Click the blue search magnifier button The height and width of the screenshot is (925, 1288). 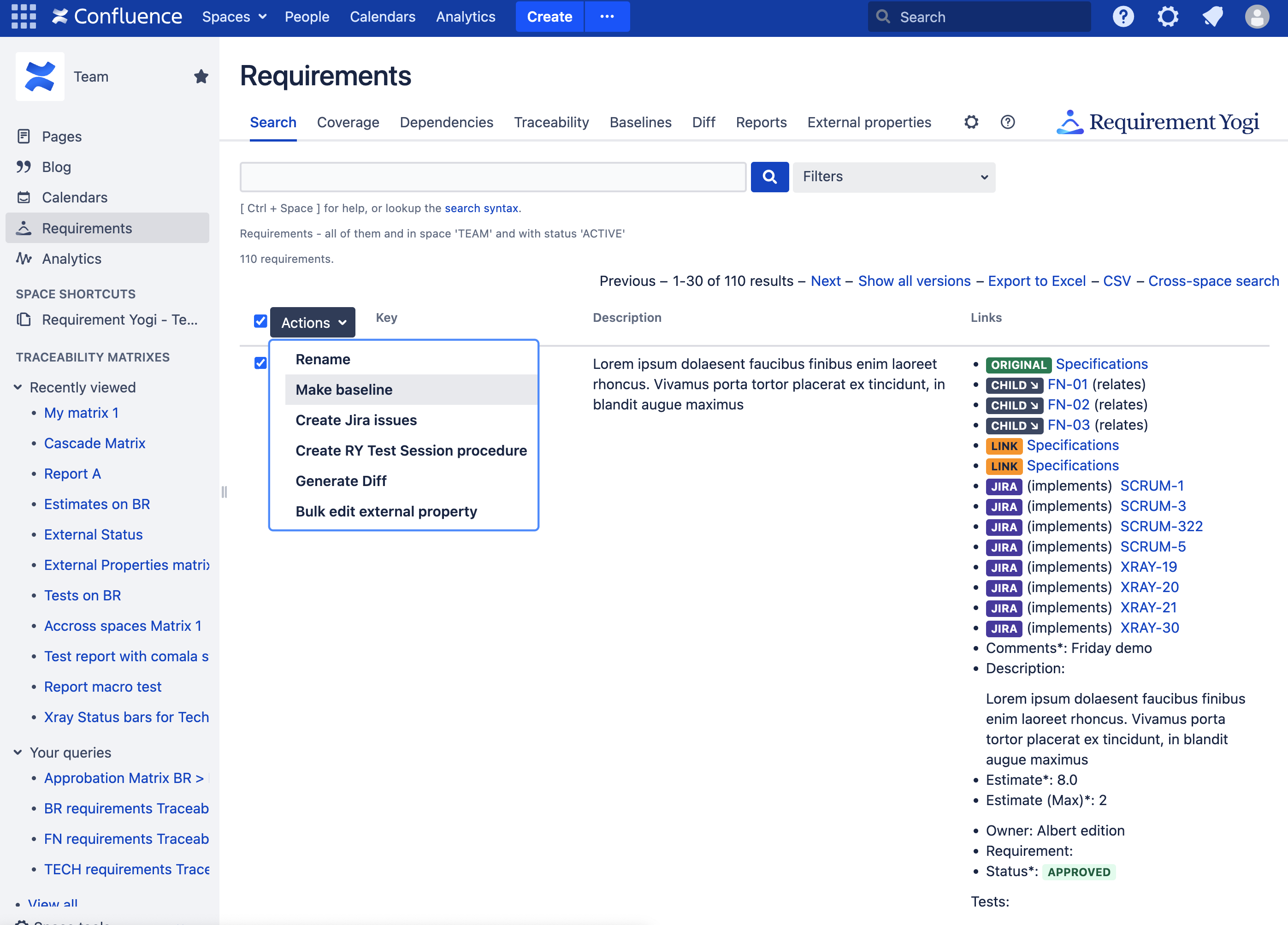click(x=769, y=177)
